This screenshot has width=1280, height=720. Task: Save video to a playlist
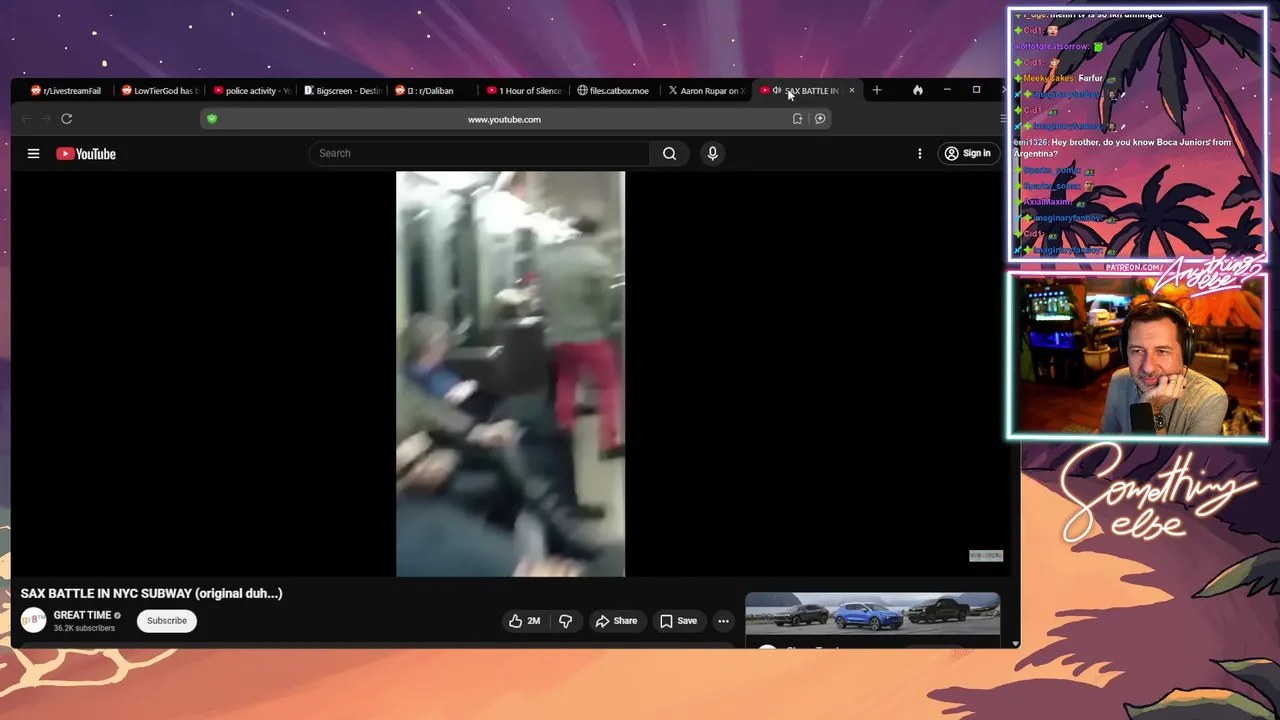pyautogui.click(x=678, y=621)
